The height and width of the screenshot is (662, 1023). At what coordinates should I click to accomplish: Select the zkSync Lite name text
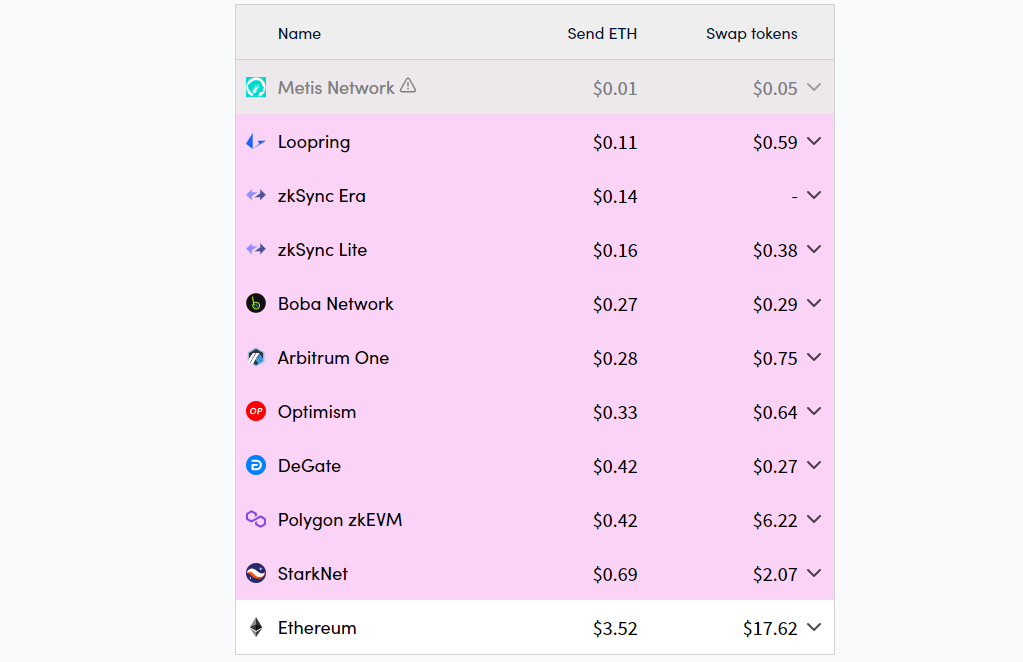tap(322, 250)
